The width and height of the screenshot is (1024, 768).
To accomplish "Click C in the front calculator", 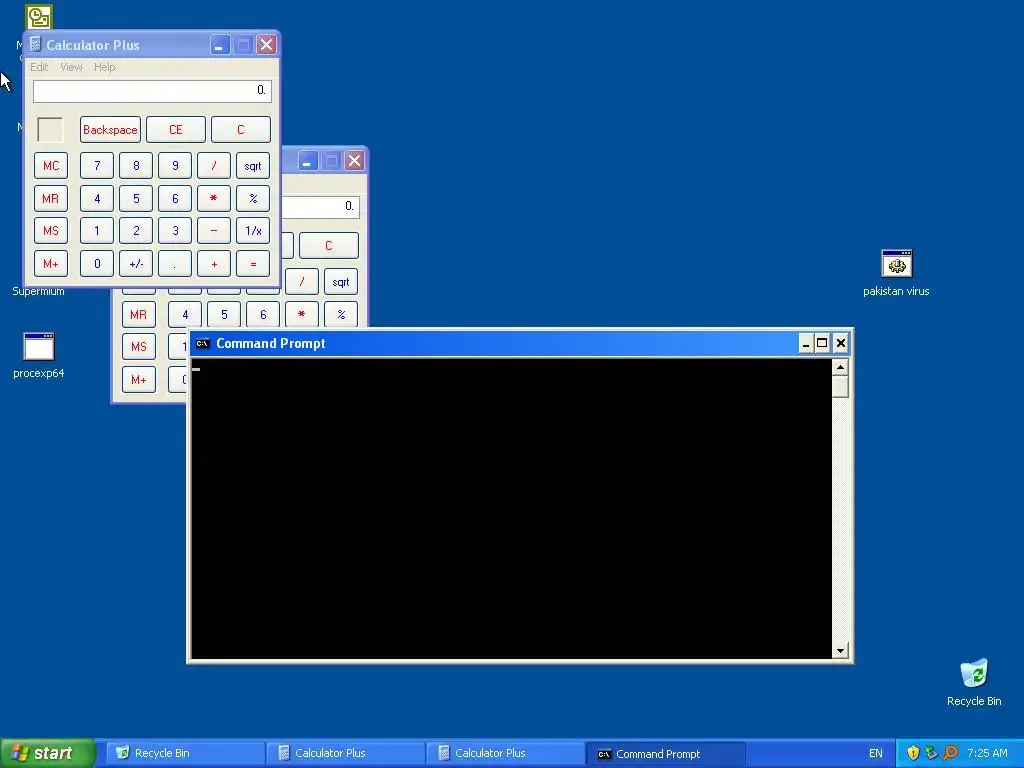I will 240,129.
